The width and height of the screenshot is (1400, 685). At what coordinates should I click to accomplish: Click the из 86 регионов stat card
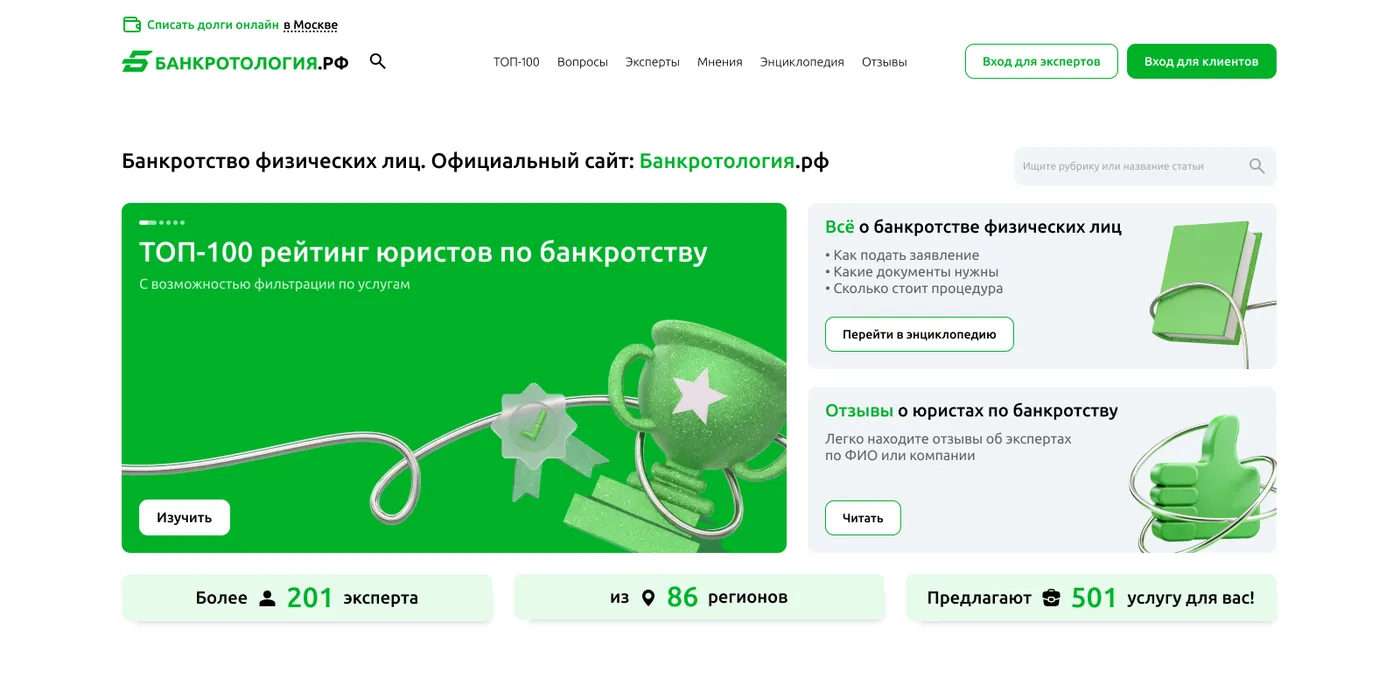click(699, 598)
